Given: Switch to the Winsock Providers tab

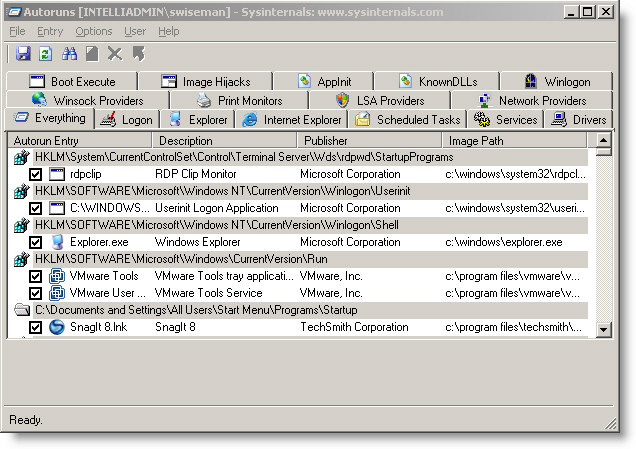Looking at the screenshot, I should pos(88,100).
